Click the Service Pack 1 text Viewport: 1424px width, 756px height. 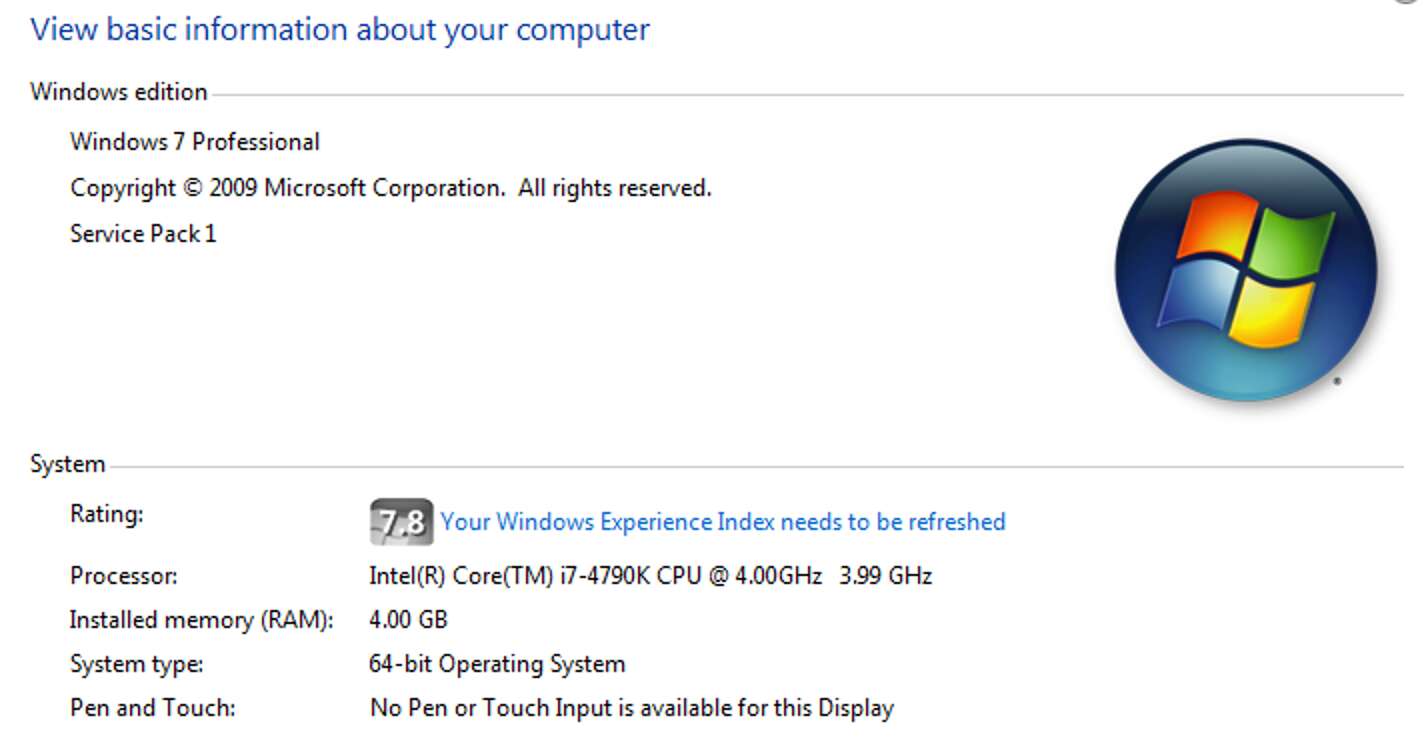tap(143, 234)
